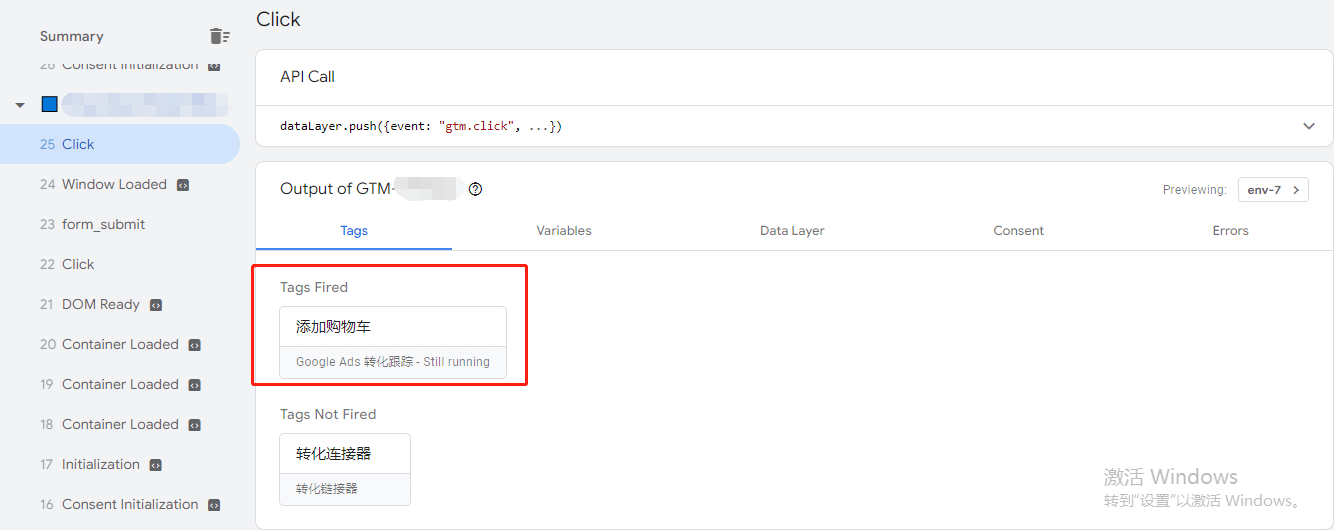Select the 23 form_submit event

point(103,225)
